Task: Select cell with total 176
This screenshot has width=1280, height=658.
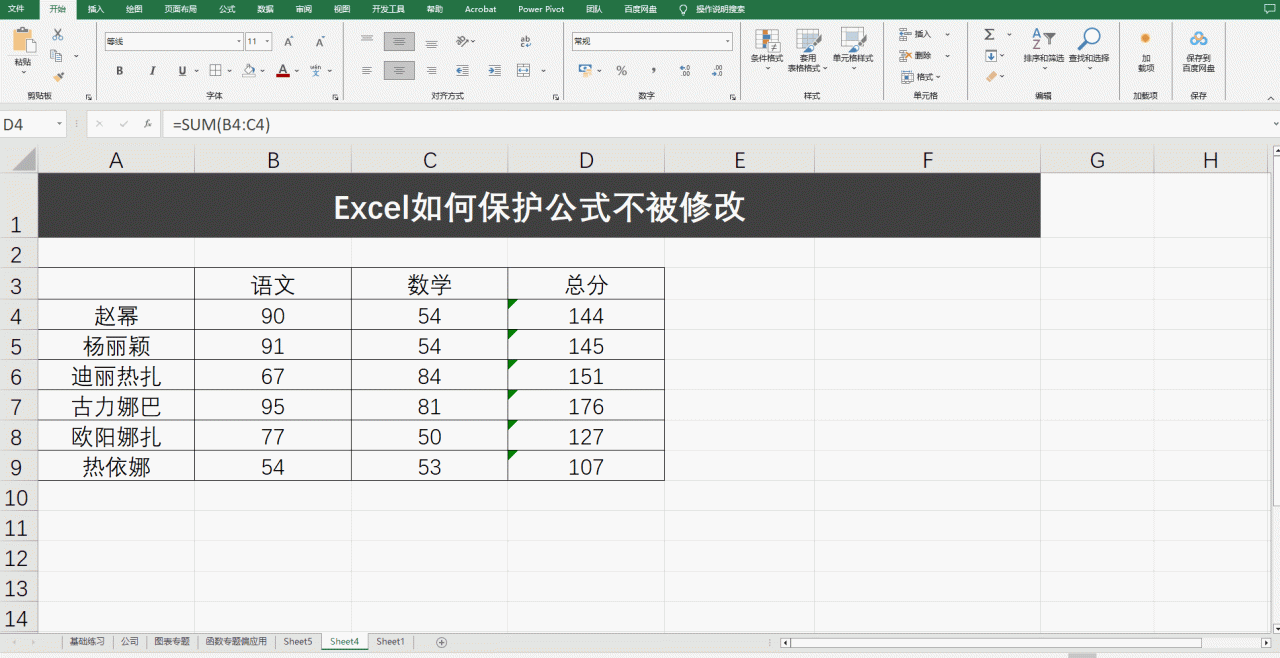Action: pos(586,406)
